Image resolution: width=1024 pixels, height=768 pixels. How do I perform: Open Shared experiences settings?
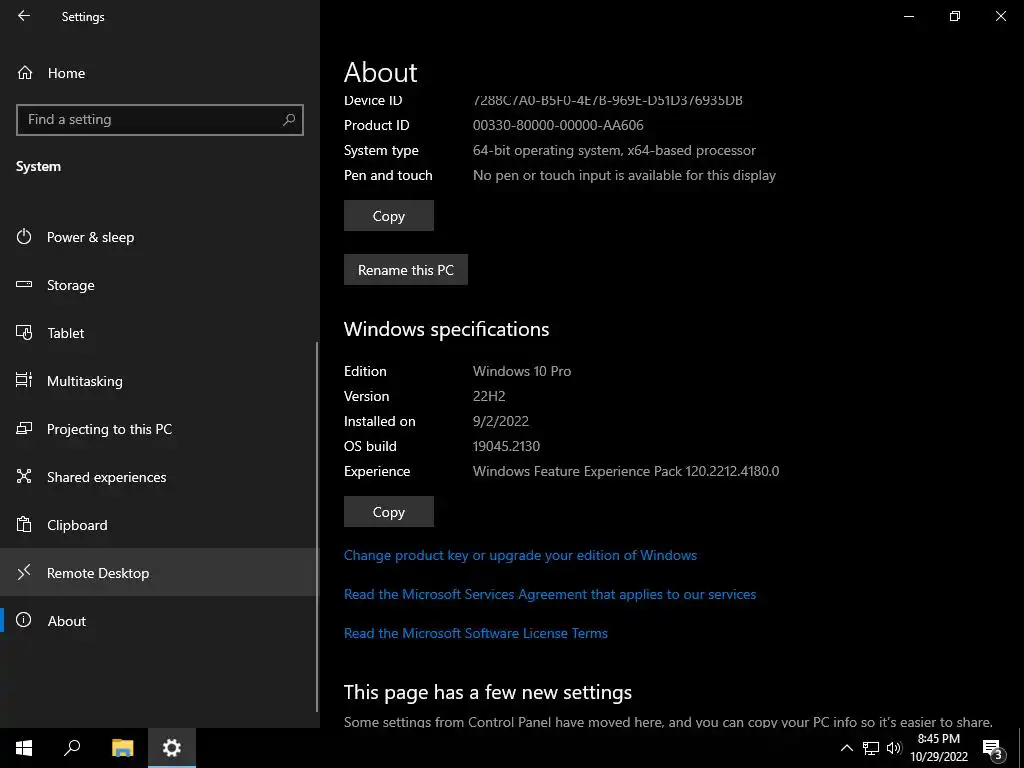160,477
